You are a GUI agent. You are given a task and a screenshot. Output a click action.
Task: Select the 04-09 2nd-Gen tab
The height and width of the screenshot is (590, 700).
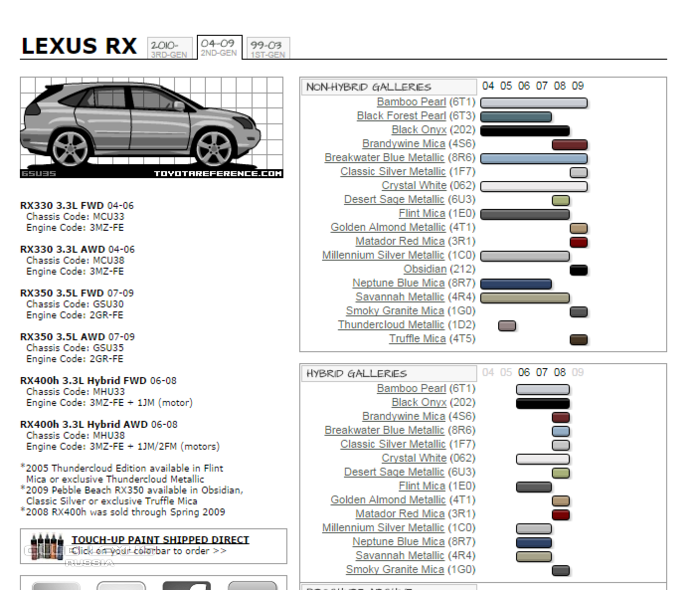(219, 47)
